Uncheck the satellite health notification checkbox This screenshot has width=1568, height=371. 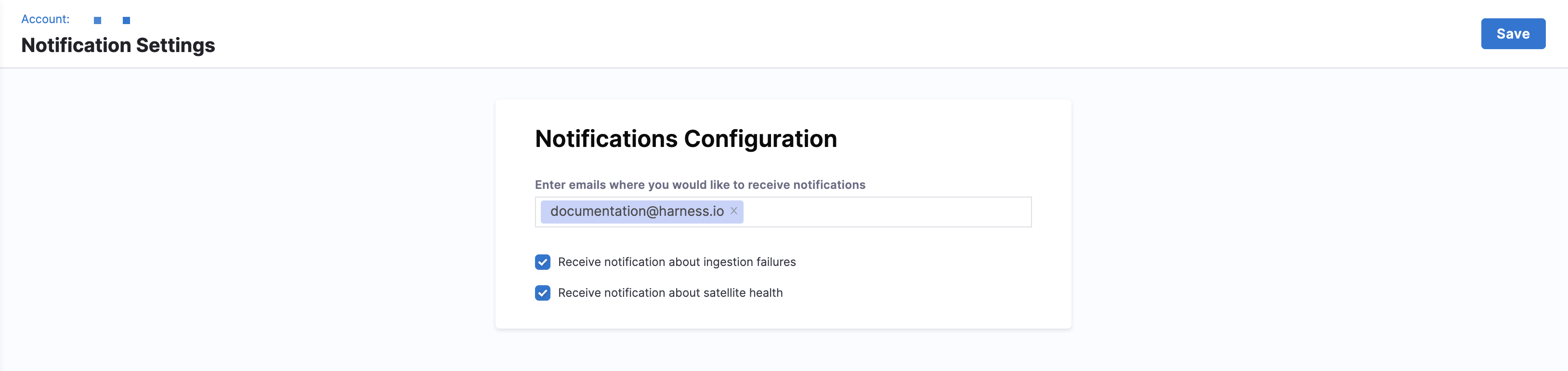[x=542, y=293]
